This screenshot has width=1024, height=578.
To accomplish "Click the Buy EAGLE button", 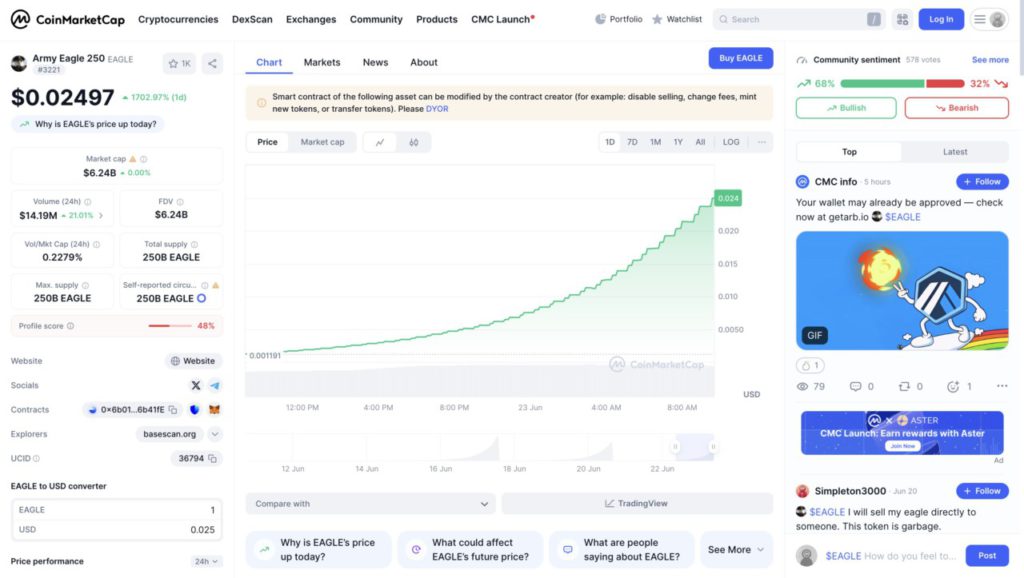I will 740,58.
